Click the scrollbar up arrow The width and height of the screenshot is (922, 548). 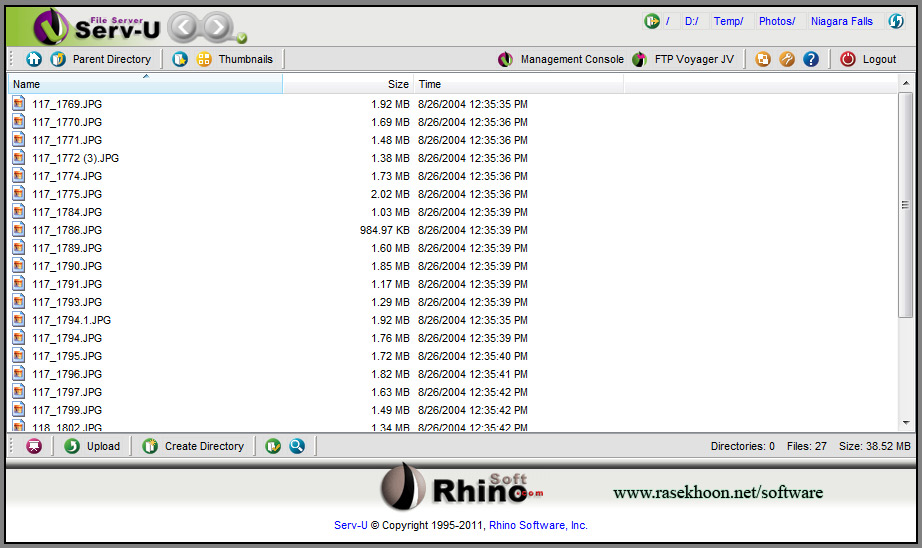coord(906,83)
